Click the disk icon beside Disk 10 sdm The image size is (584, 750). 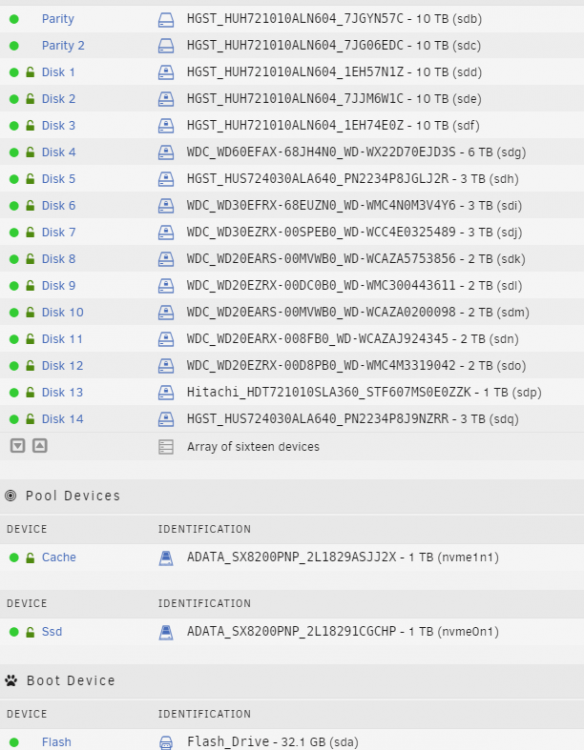[x=166, y=313]
